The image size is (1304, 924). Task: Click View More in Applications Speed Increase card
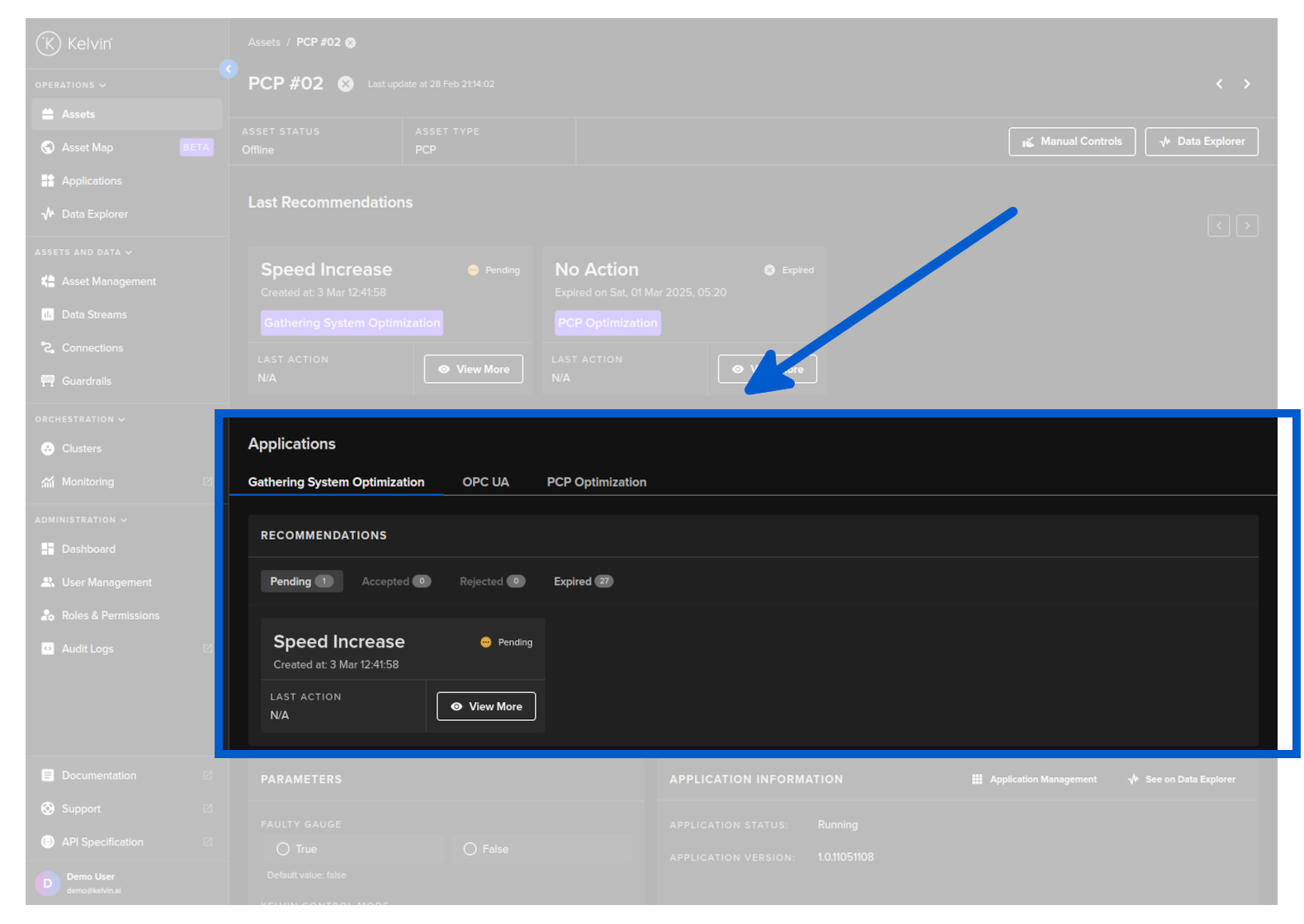click(x=486, y=706)
